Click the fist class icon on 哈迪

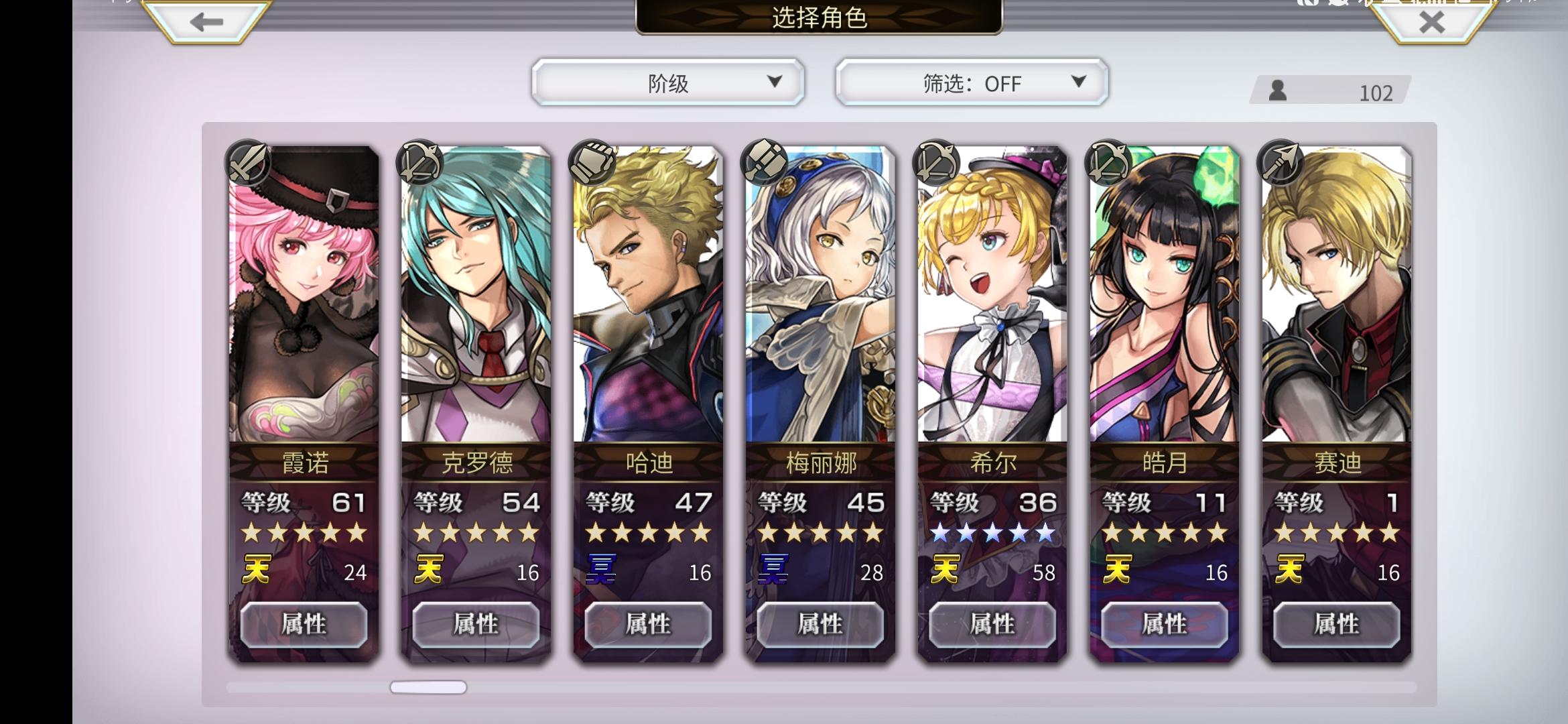(x=592, y=163)
